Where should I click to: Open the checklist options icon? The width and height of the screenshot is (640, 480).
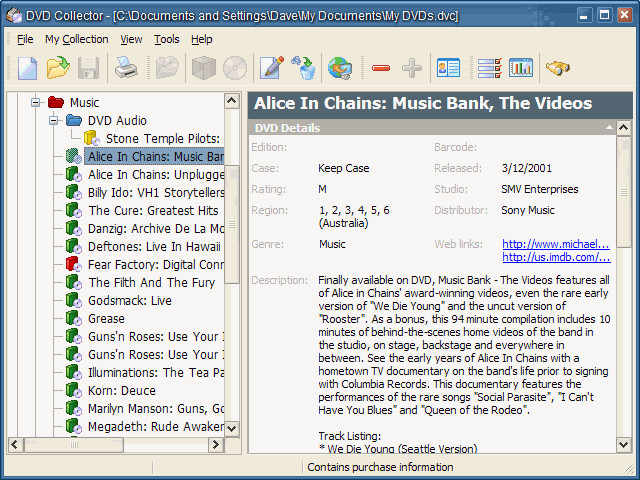point(490,68)
